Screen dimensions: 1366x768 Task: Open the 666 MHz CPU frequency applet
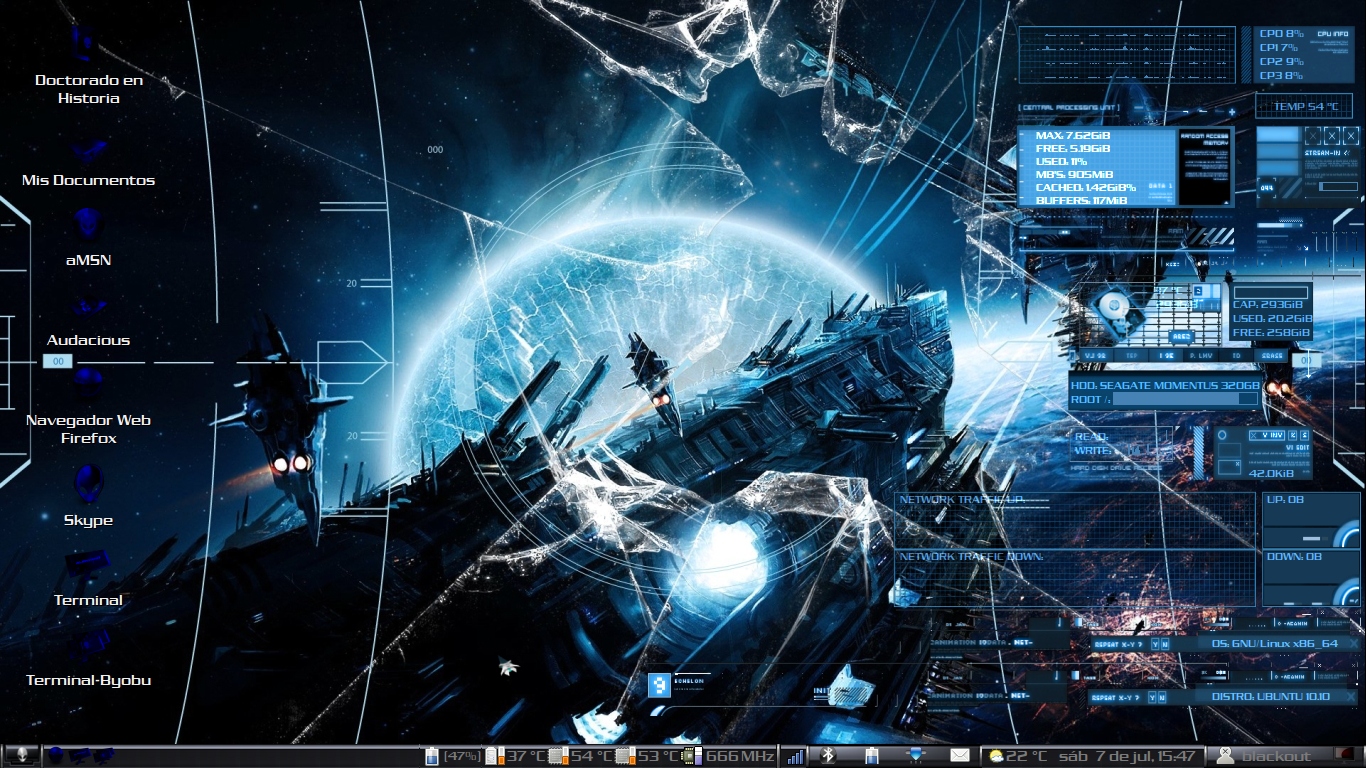(x=729, y=756)
